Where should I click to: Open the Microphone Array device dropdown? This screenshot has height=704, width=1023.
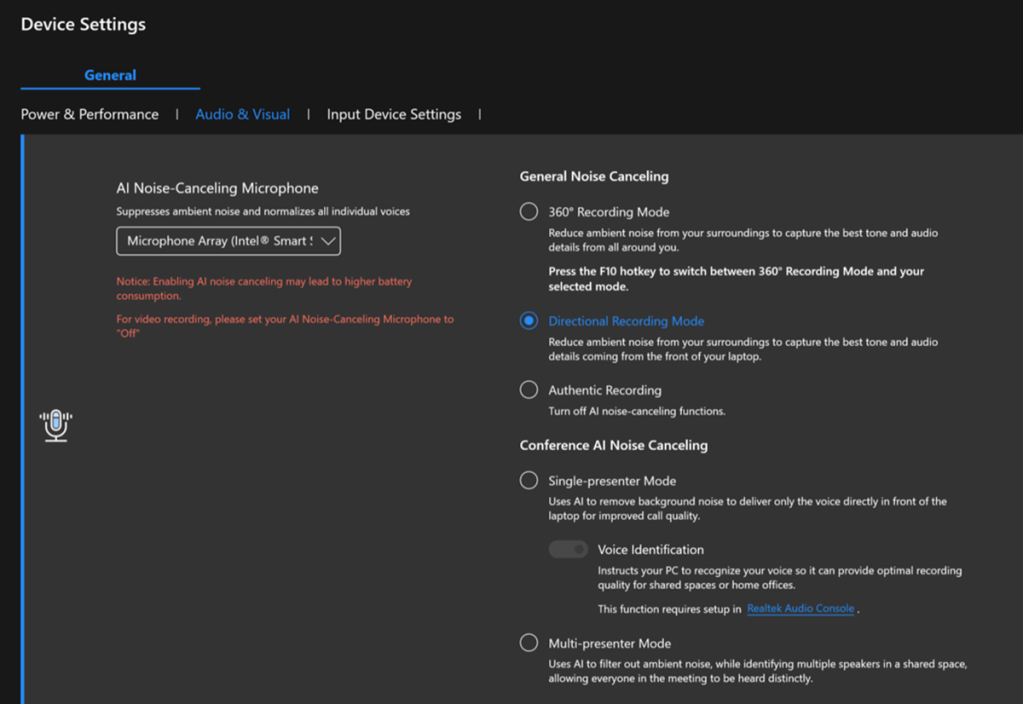pyautogui.click(x=220, y=241)
